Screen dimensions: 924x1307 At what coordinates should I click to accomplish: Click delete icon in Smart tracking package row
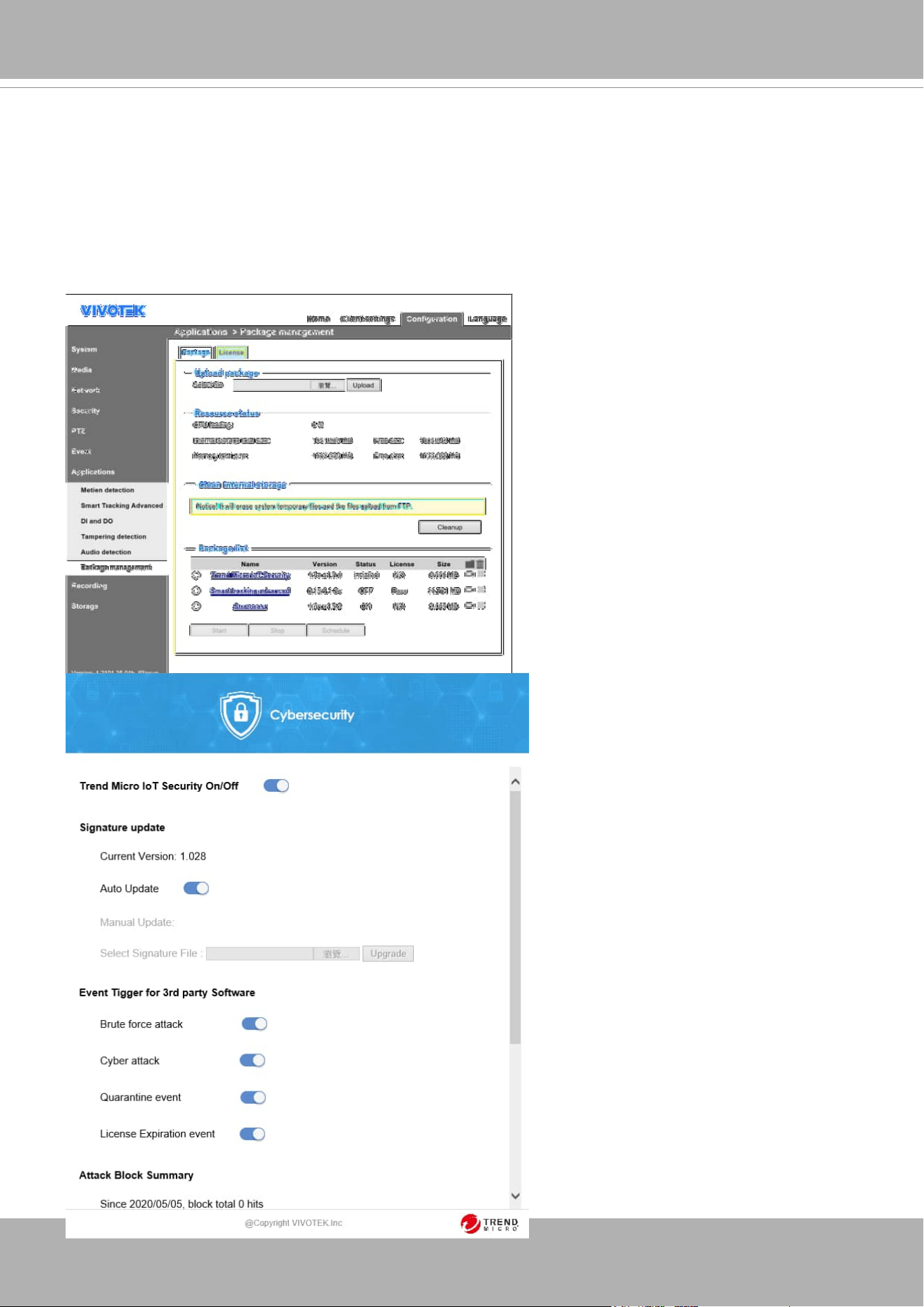click(x=482, y=590)
